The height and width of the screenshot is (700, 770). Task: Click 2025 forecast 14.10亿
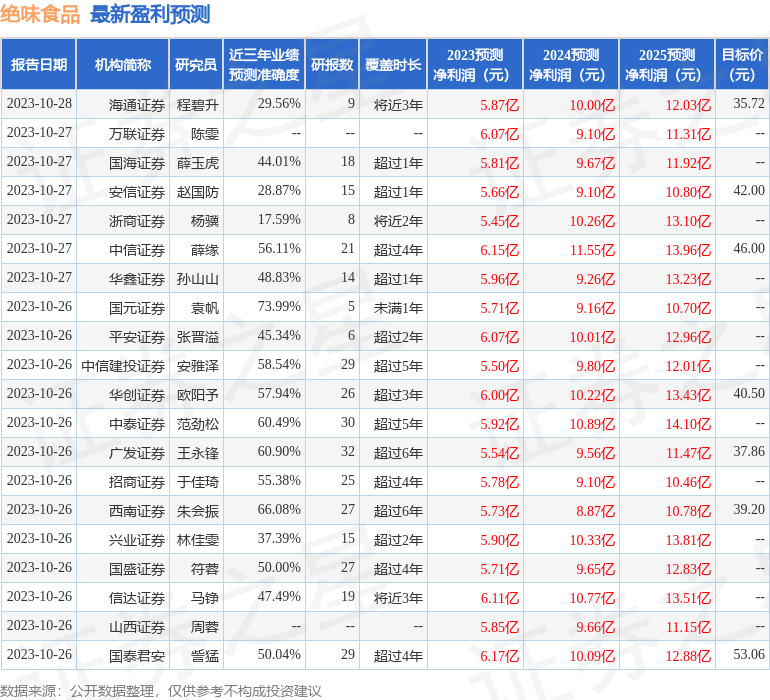688,424
